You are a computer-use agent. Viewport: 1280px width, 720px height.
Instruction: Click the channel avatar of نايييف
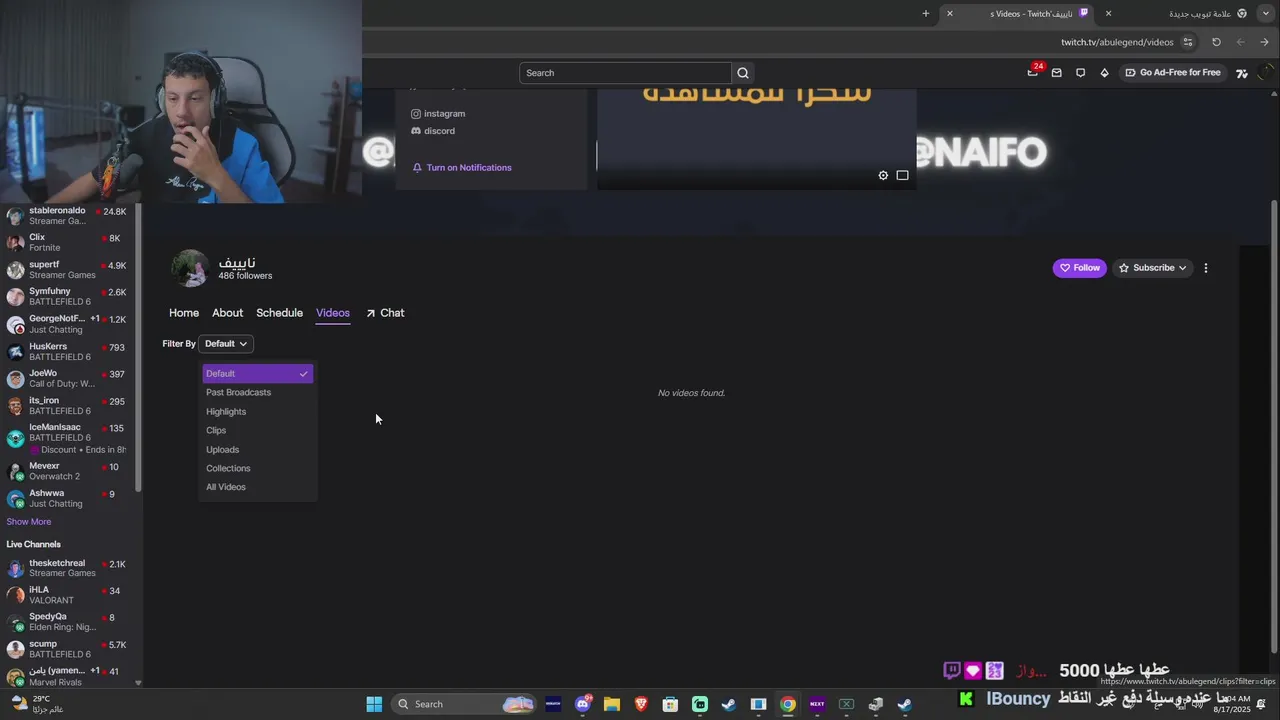click(190, 268)
